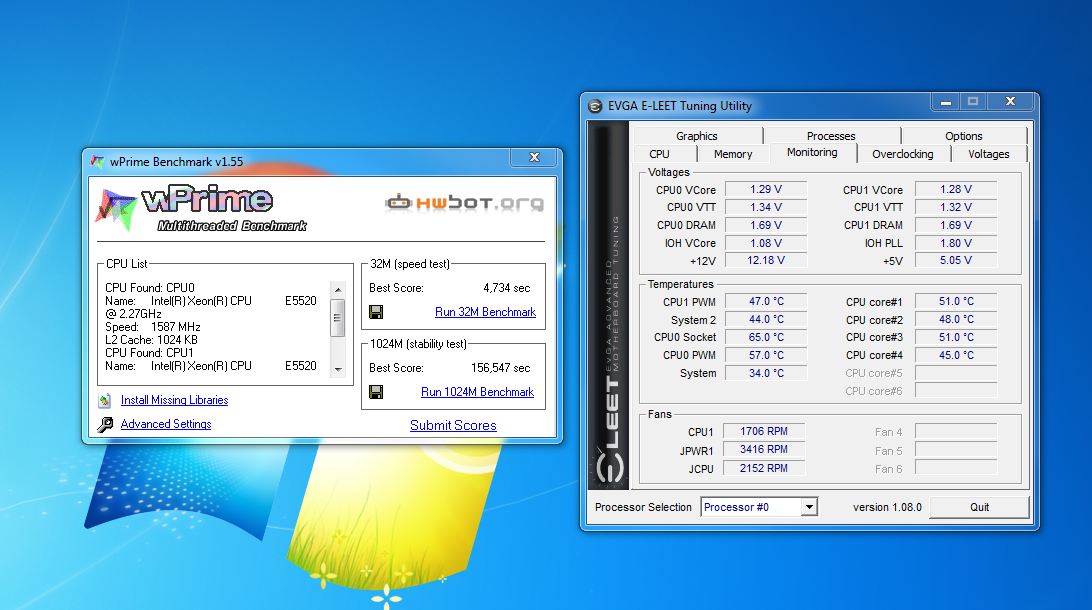Open the CPU tab in E-LEET
This screenshot has width=1092, height=610.
pyautogui.click(x=660, y=154)
